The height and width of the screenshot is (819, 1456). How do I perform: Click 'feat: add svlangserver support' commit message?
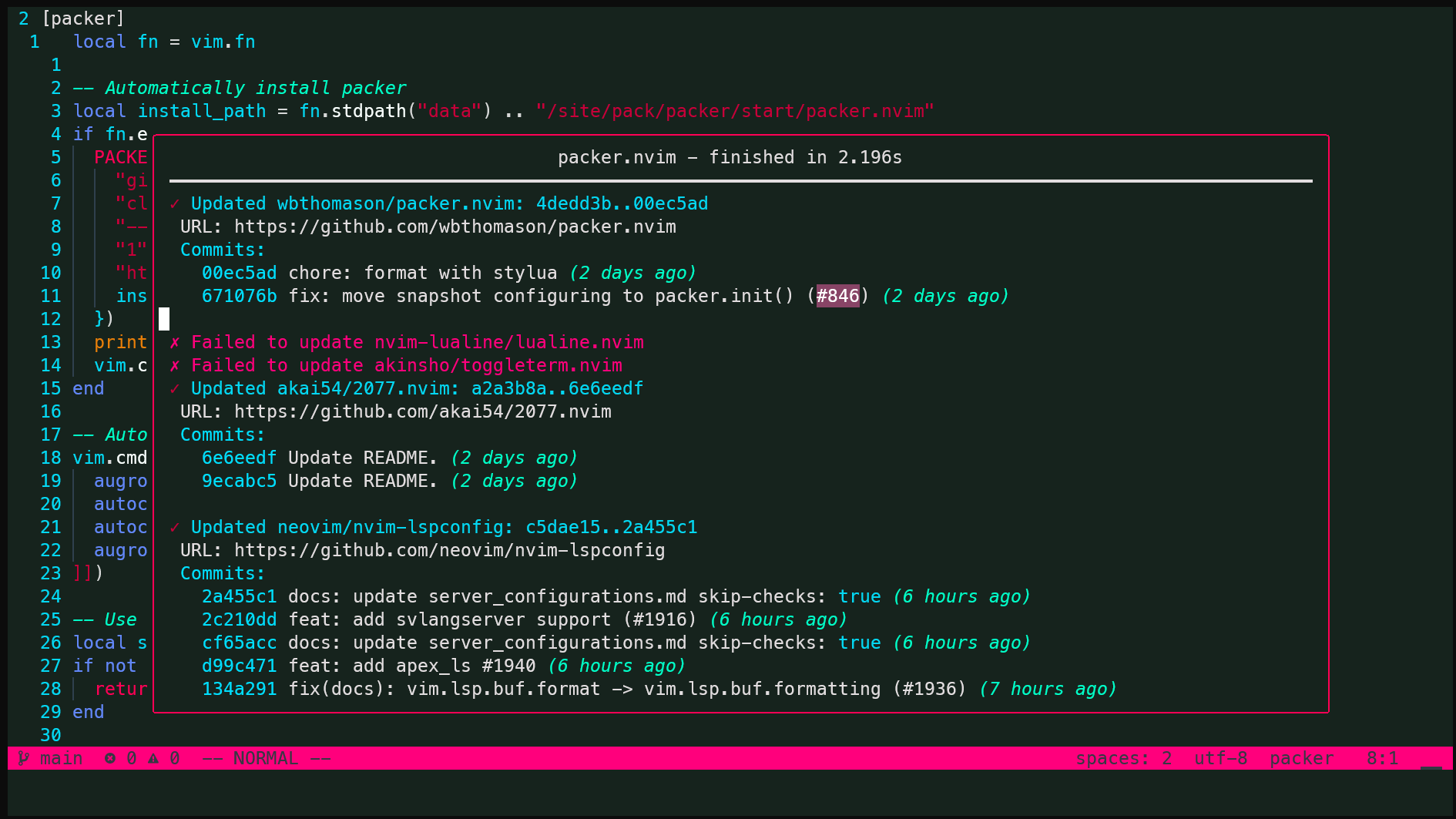click(x=493, y=619)
